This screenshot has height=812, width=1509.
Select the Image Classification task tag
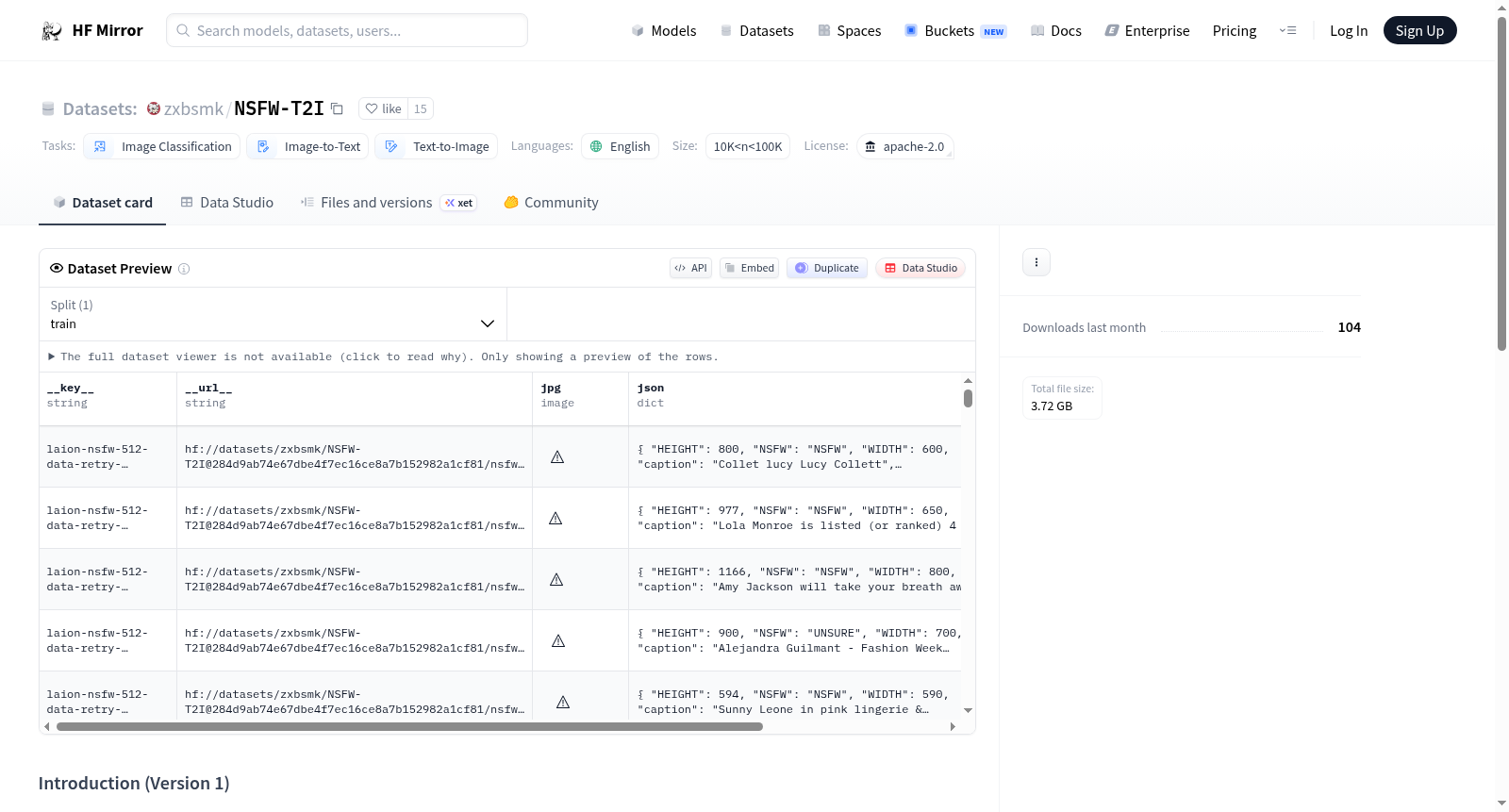click(162, 146)
